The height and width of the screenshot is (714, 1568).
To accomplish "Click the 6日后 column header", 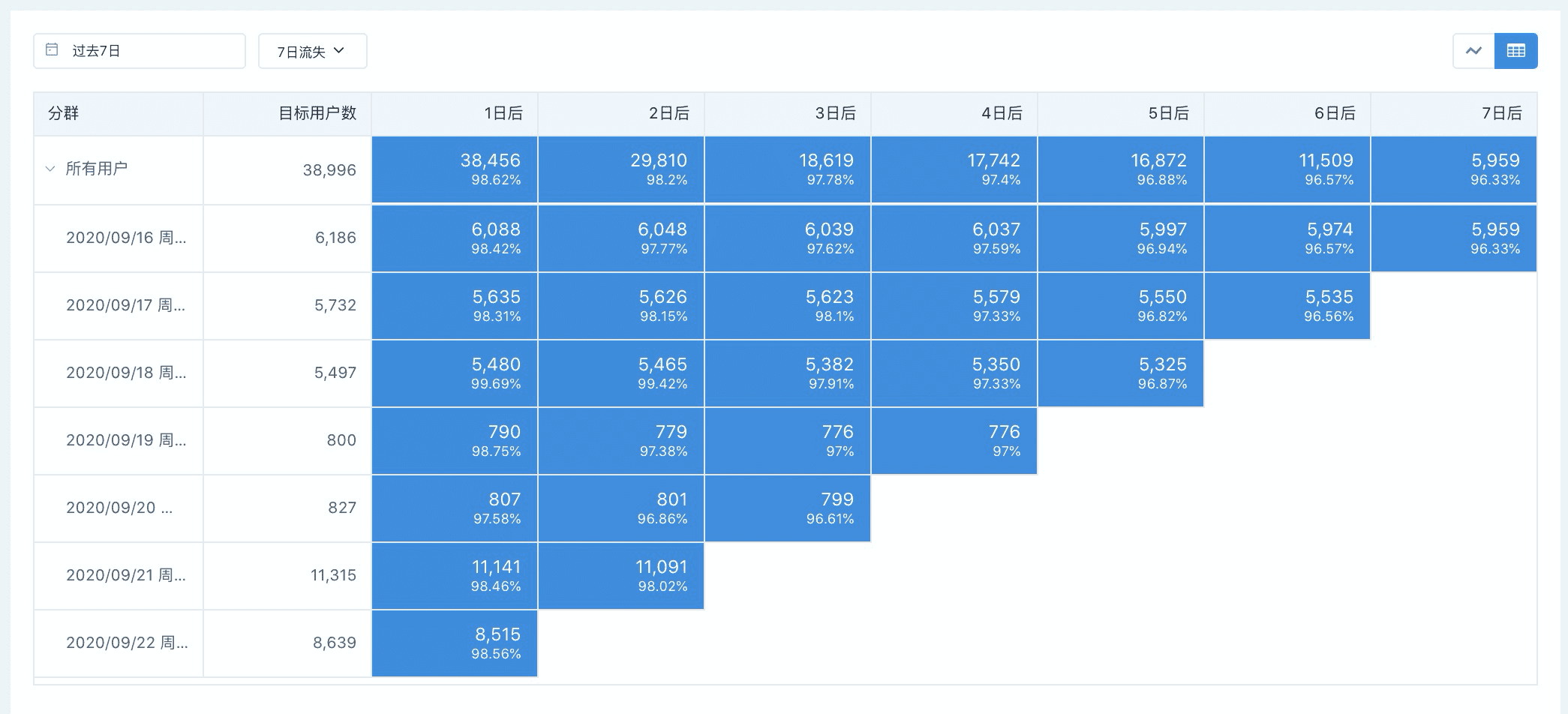I will pyautogui.click(x=1287, y=114).
